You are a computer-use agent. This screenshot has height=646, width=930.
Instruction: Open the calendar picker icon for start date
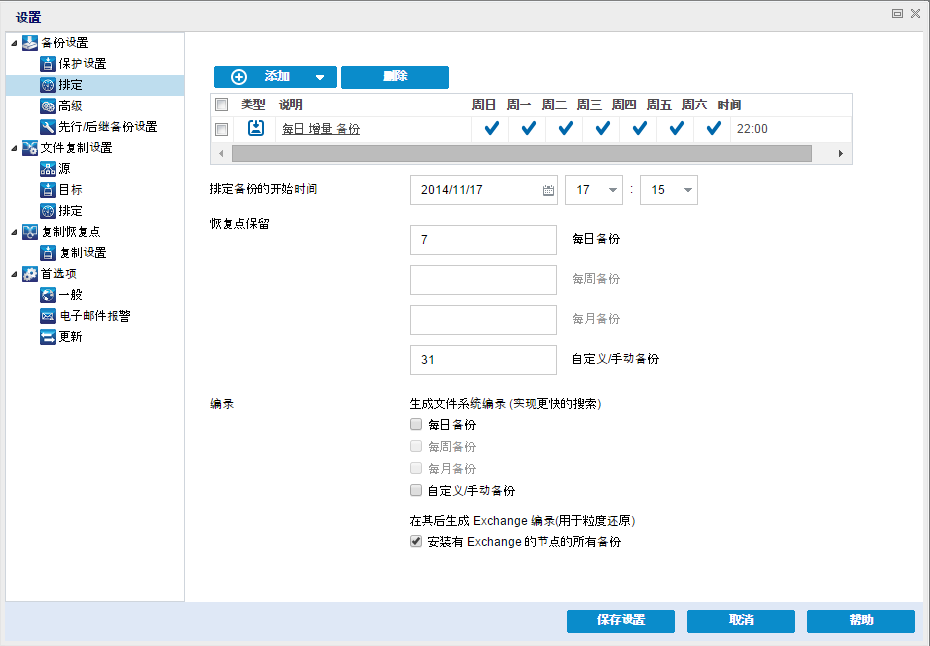coord(548,190)
